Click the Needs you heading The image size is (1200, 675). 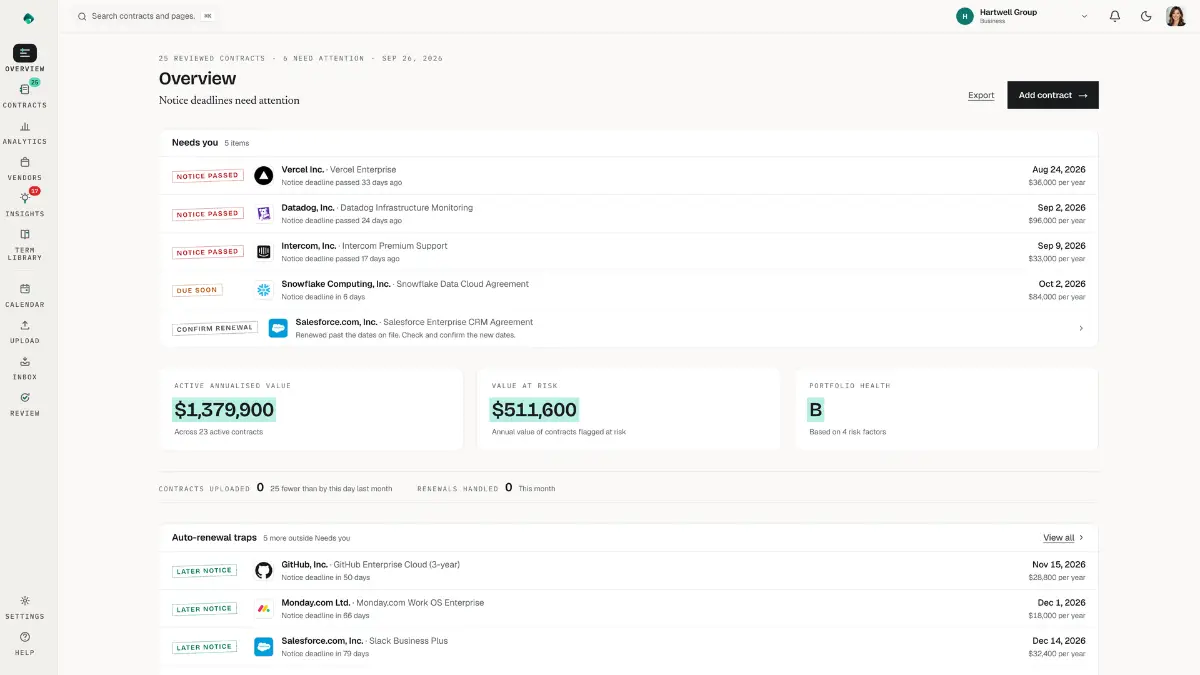[x=195, y=143]
